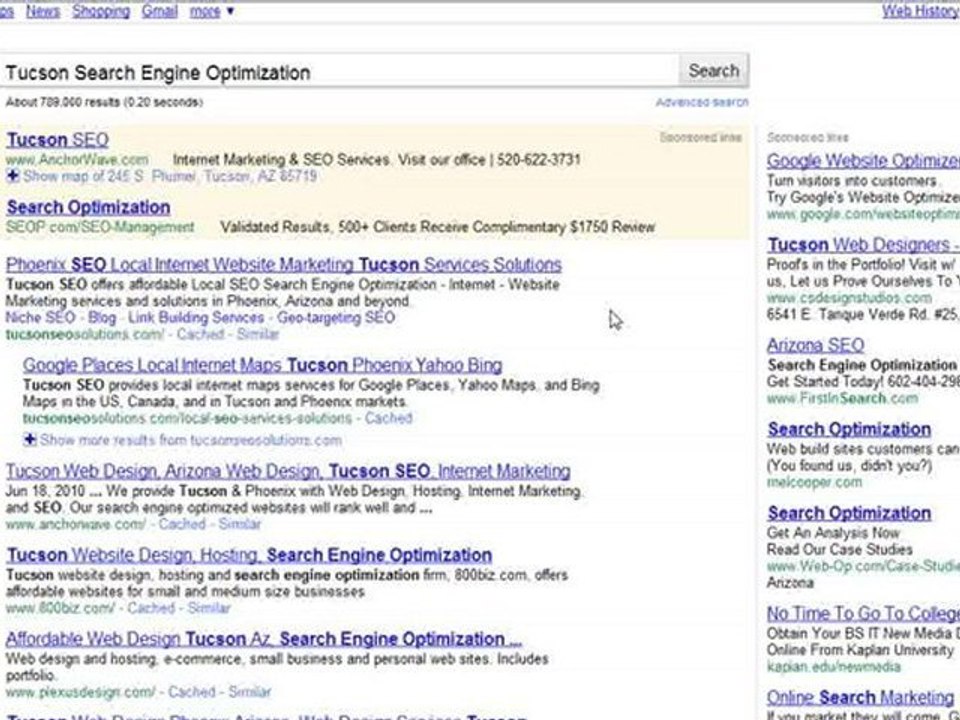
Task: Expand 'Show more results from tucsonseosolutions.com' plus icon
Action: coord(30,440)
